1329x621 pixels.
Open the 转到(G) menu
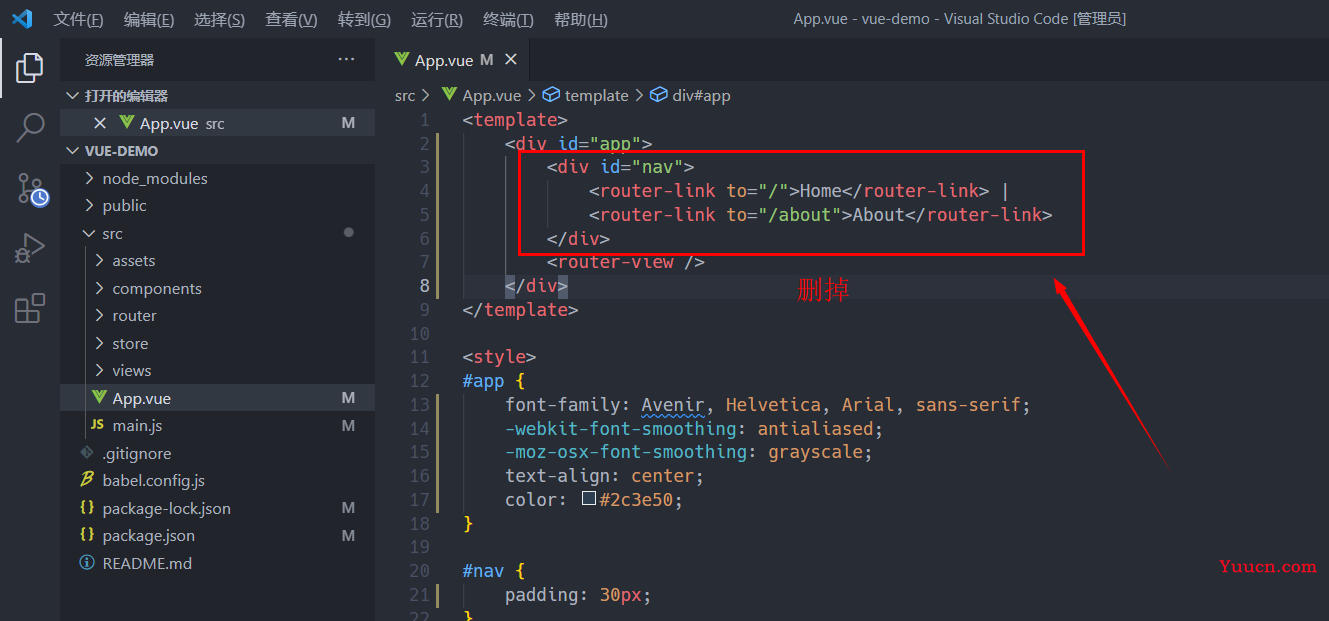[x=364, y=19]
